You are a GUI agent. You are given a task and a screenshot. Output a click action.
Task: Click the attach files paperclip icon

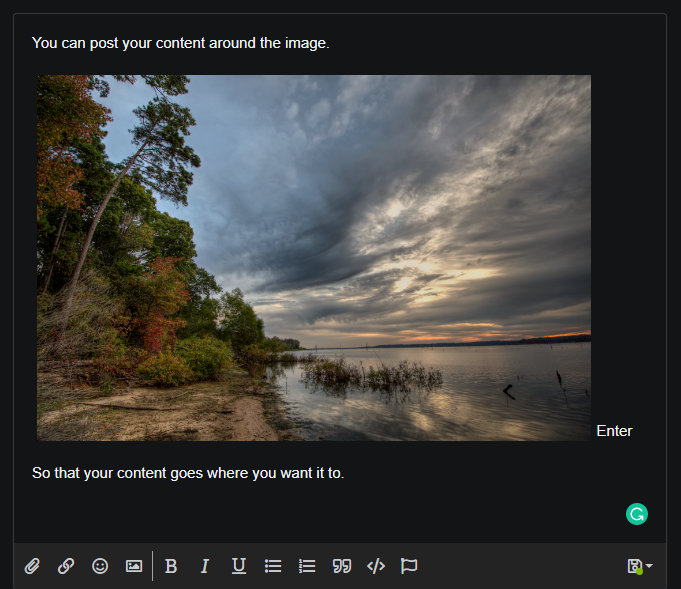tap(32, 566)
